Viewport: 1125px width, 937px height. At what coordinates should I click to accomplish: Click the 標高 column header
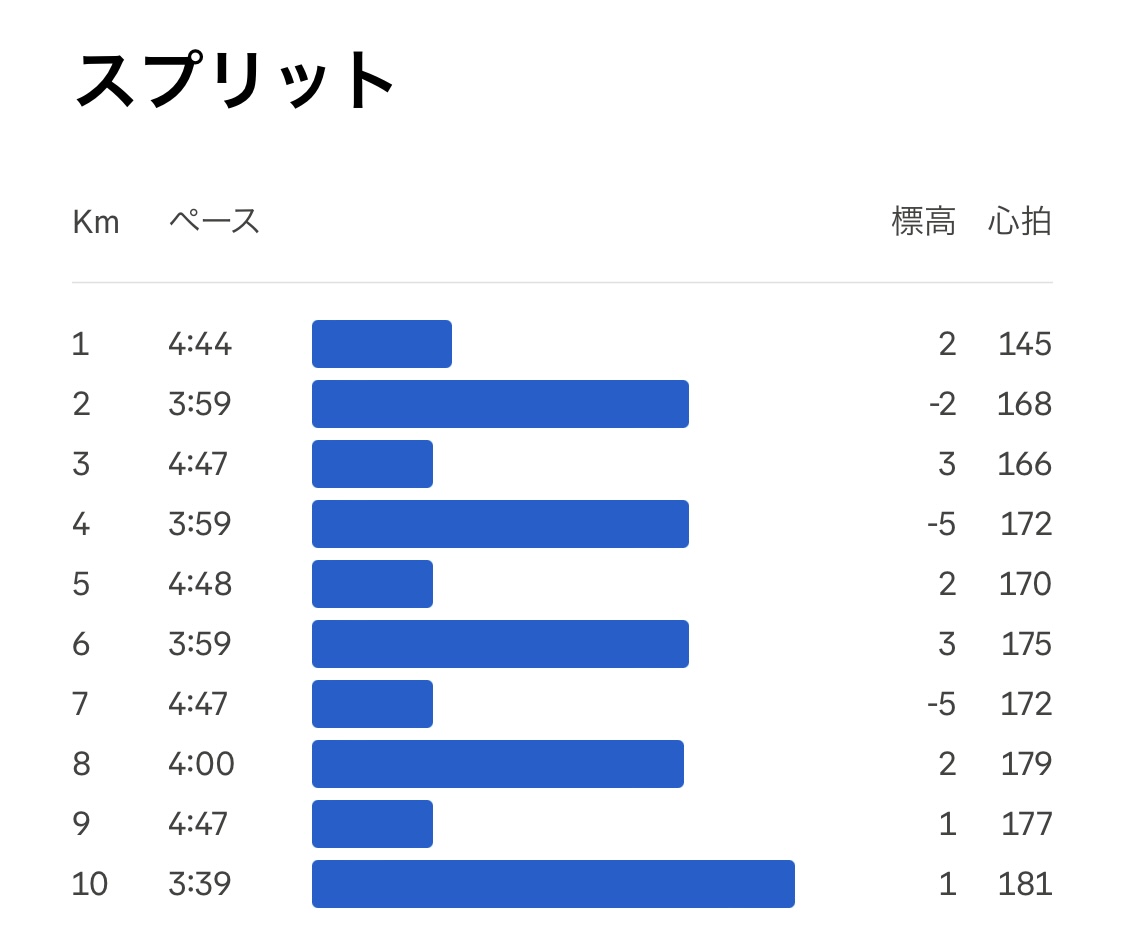pyautogui.click(x=923, y=221)
